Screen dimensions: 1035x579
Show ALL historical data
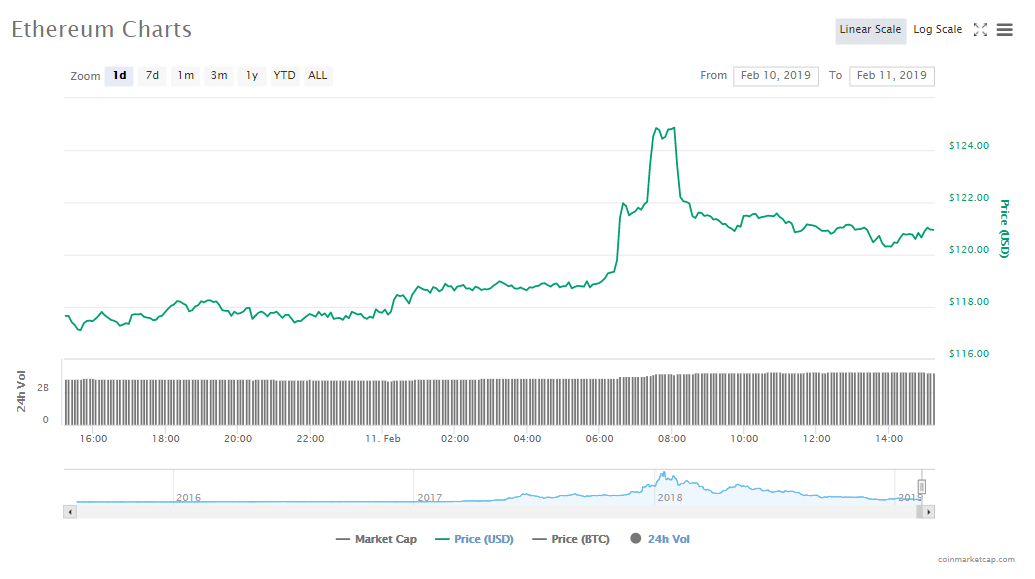pyautogui.click(x=317, y=76)
